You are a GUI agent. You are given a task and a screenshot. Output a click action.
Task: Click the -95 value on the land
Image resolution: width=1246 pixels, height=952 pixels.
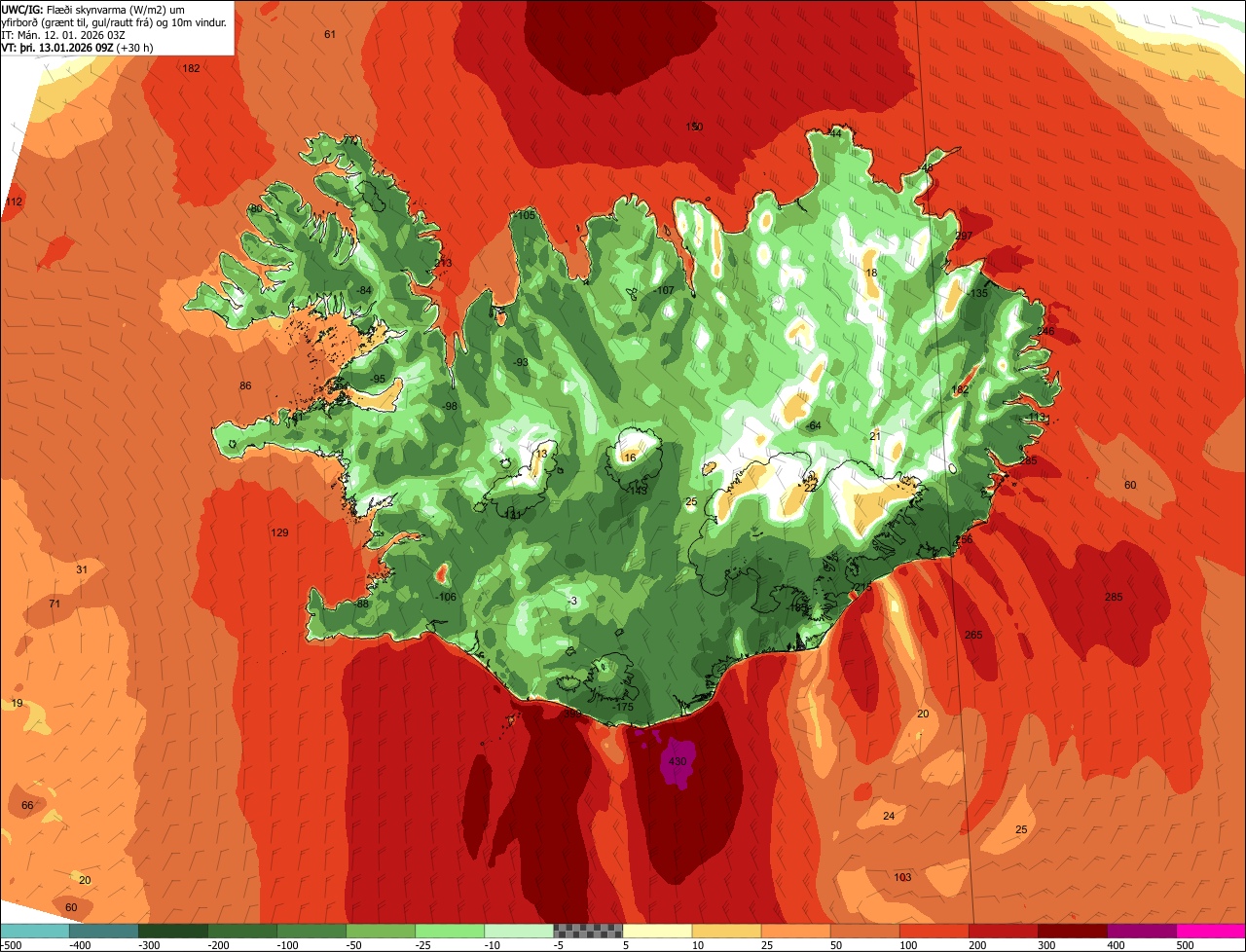click(377, 379)
